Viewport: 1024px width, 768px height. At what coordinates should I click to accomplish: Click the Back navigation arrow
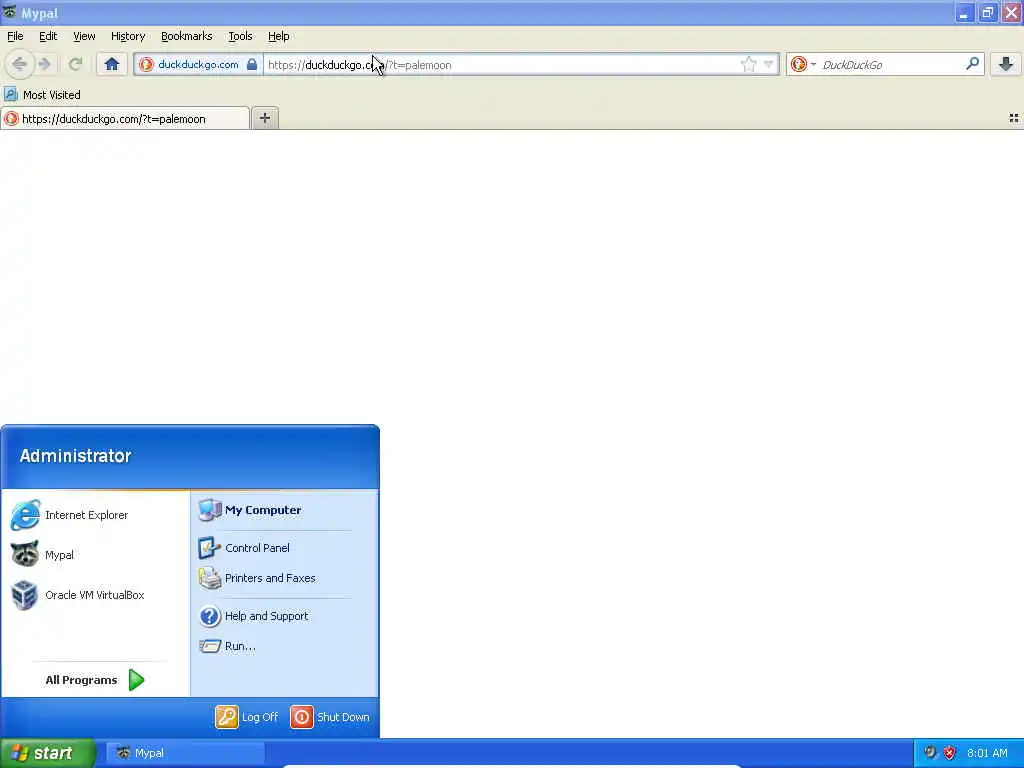(x=20, y=64)
